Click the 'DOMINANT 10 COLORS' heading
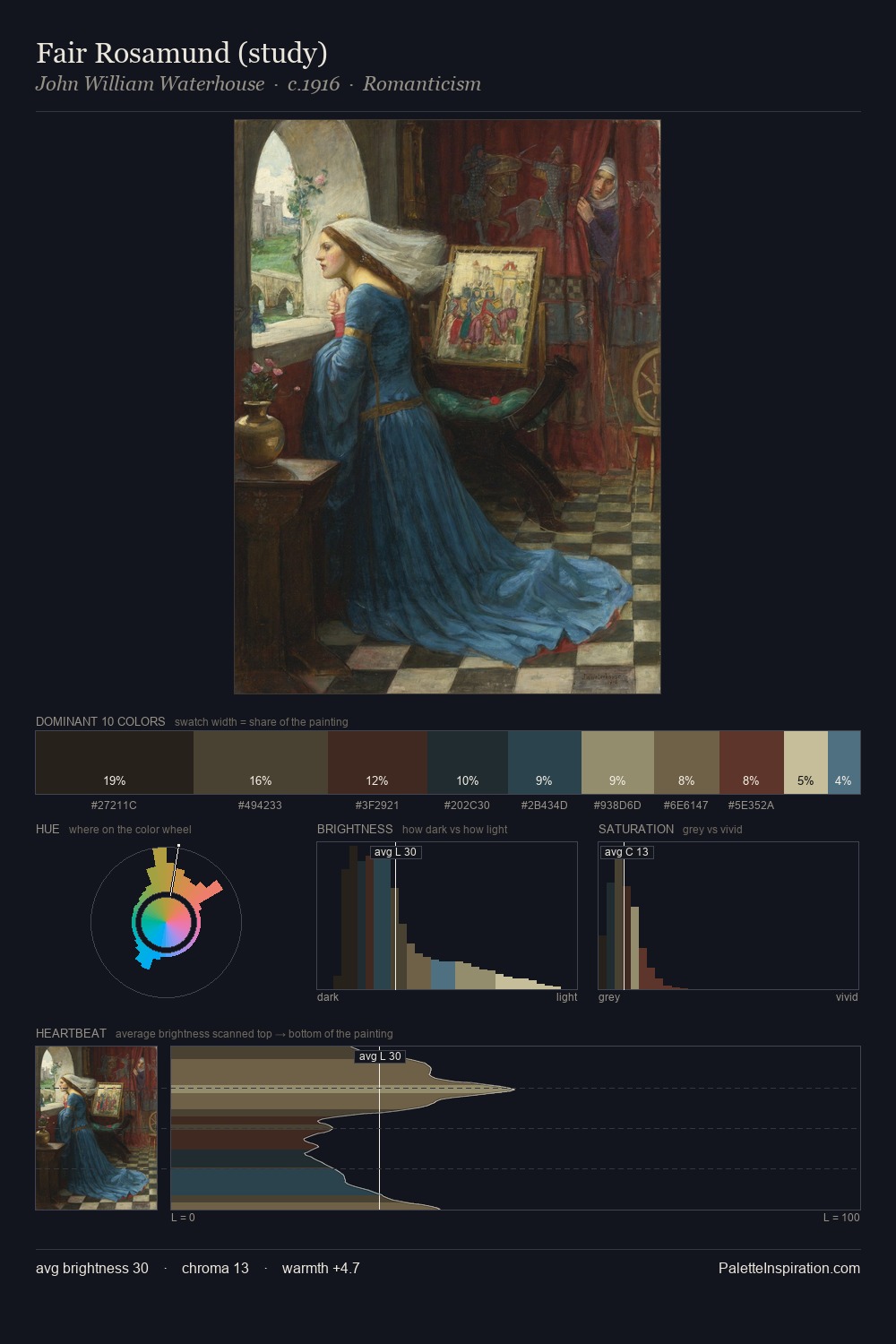Image resolution: width=896 pixels, height=1344 pixels. click(100, 721)
